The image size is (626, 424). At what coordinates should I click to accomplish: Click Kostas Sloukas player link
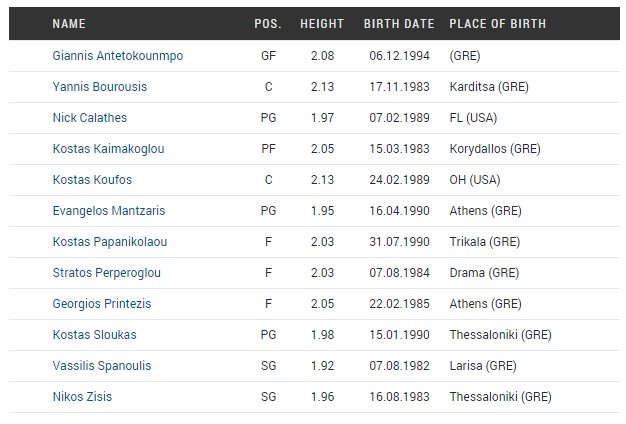pos(95,335)
